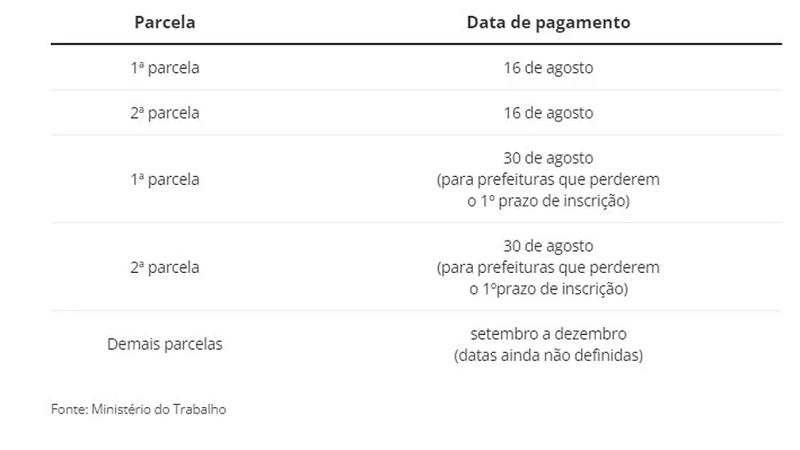The height and width of the screenshot is (450, 800).
Task: Click 'Ministério do Trabalho' in the source line
Action: [x=159, y=409]
